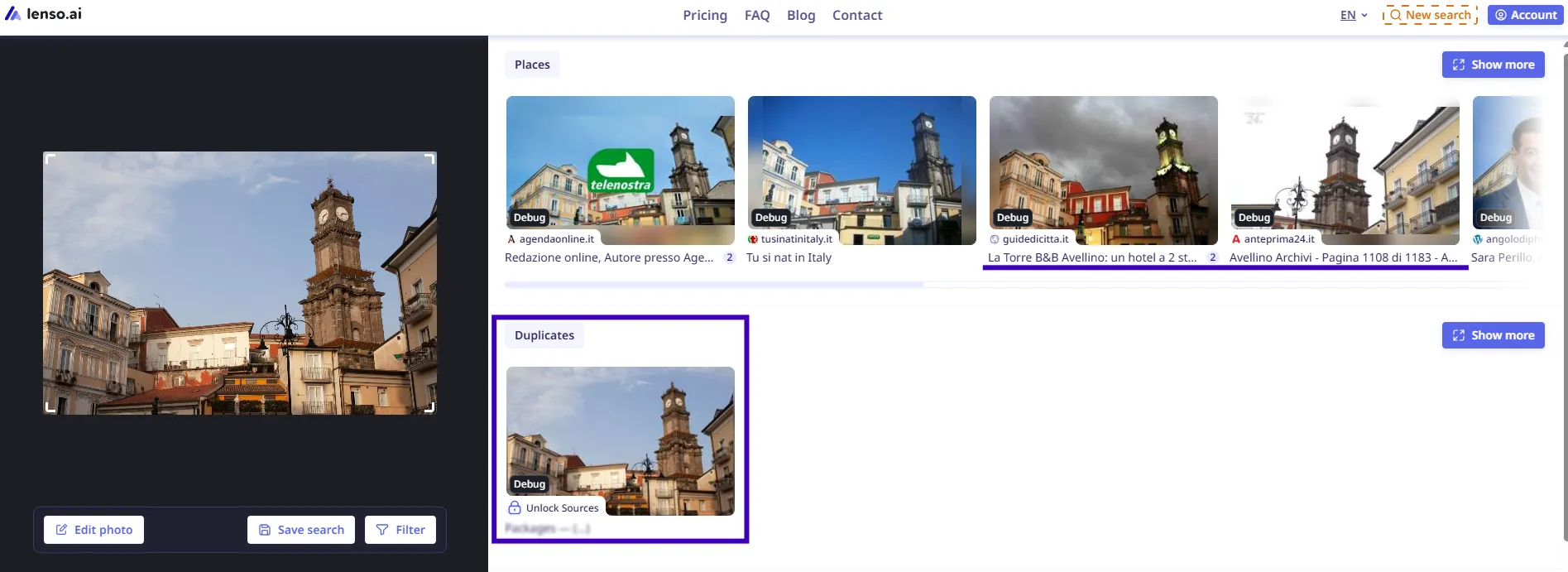
Task: Click the funnel icon in Filter
Action: (382, 530)
